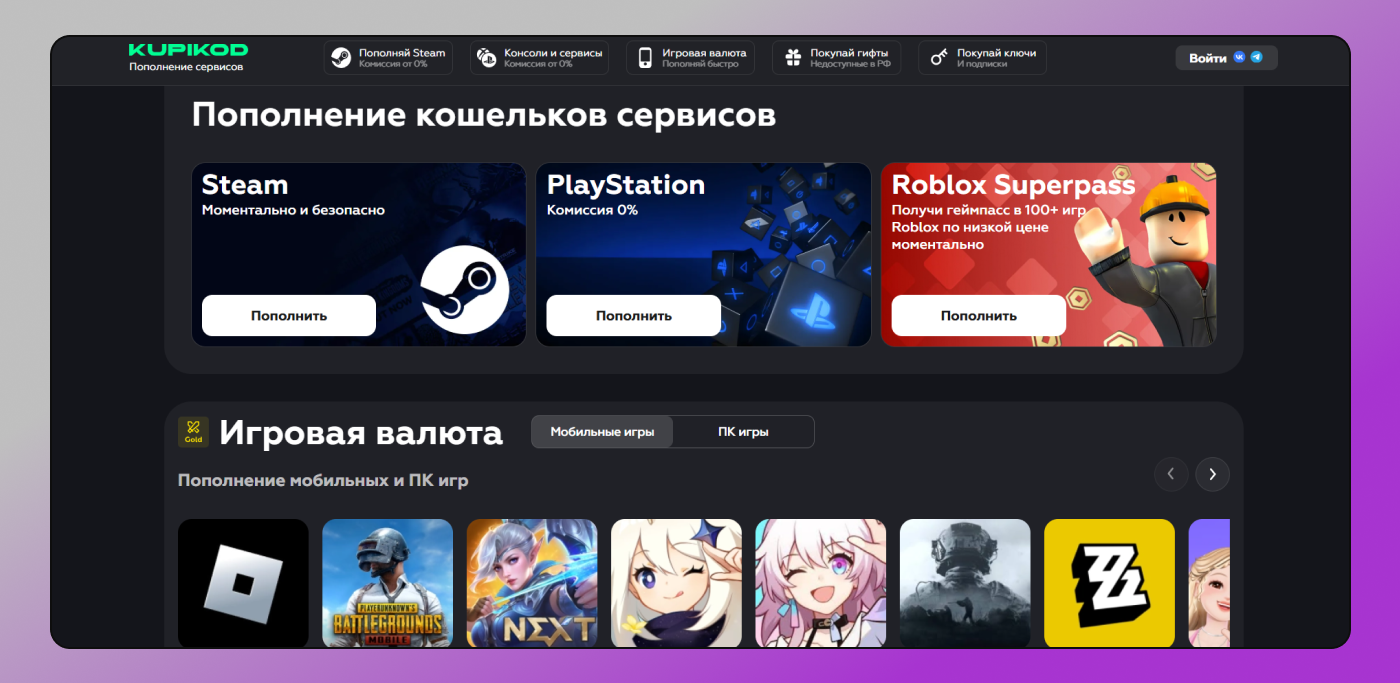Click the Gold coin icon next to the "Игровая валюта" heading
1400x683 pixels.
[193, 432]
